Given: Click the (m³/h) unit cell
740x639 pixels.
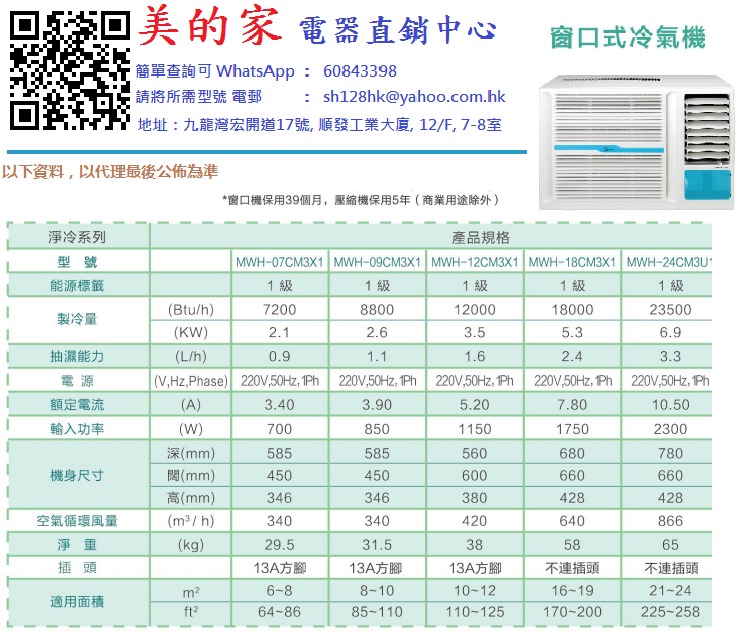Looking at the screenshot, I should pos(191,521).
